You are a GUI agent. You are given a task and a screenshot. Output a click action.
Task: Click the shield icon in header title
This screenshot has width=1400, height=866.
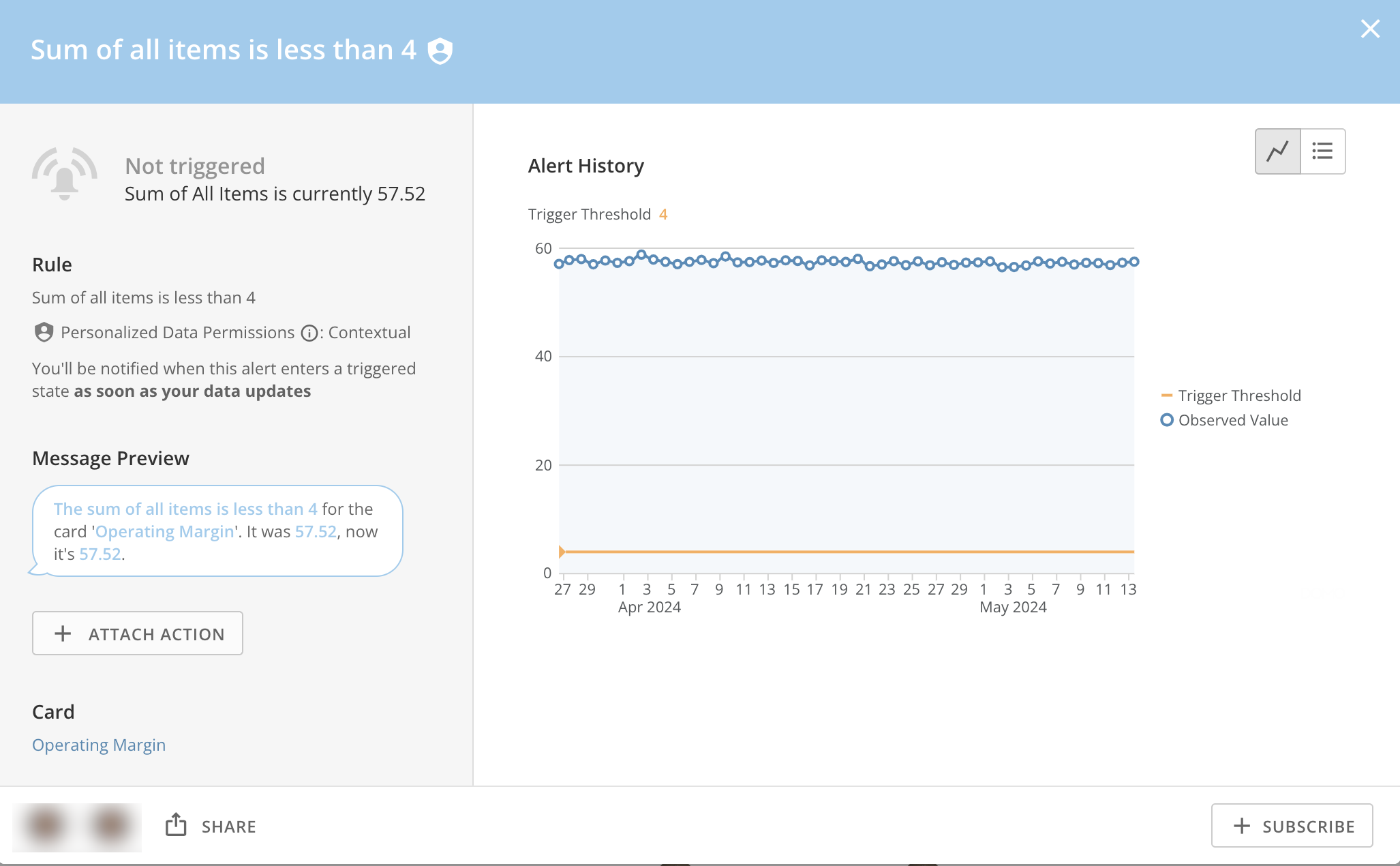[x=440, y=51]
